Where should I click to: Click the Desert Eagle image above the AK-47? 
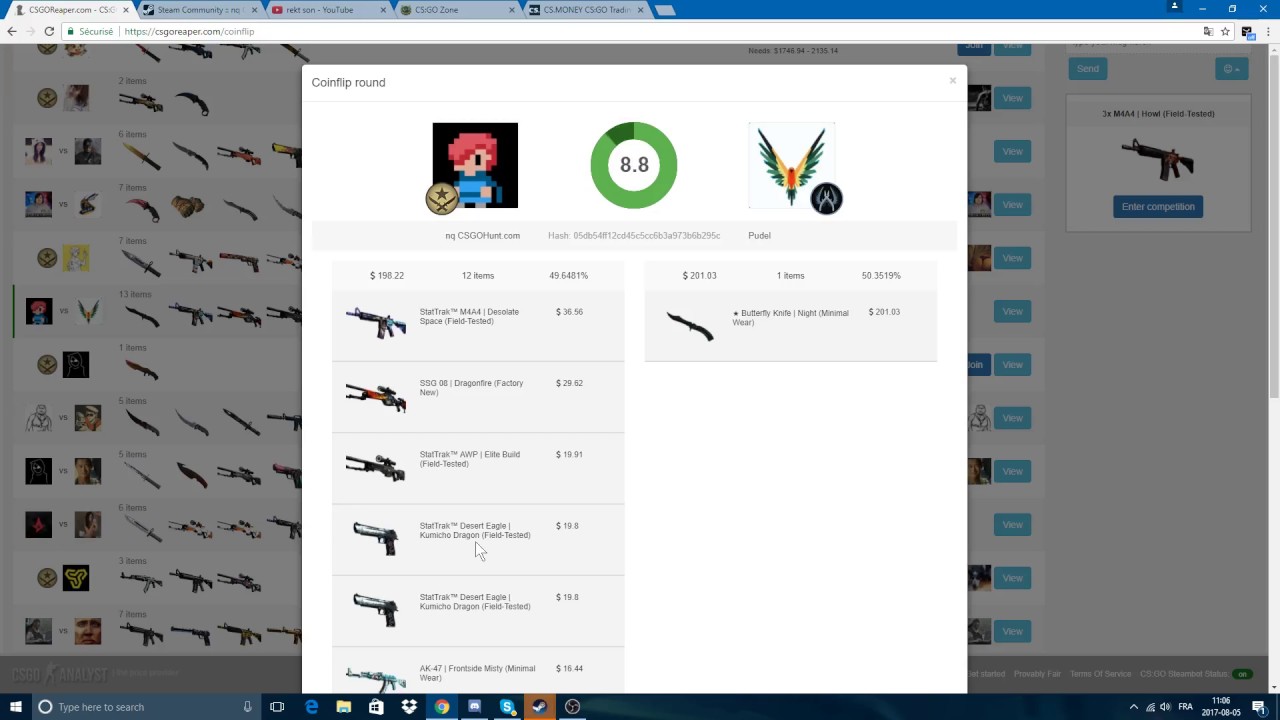[375, 609]
